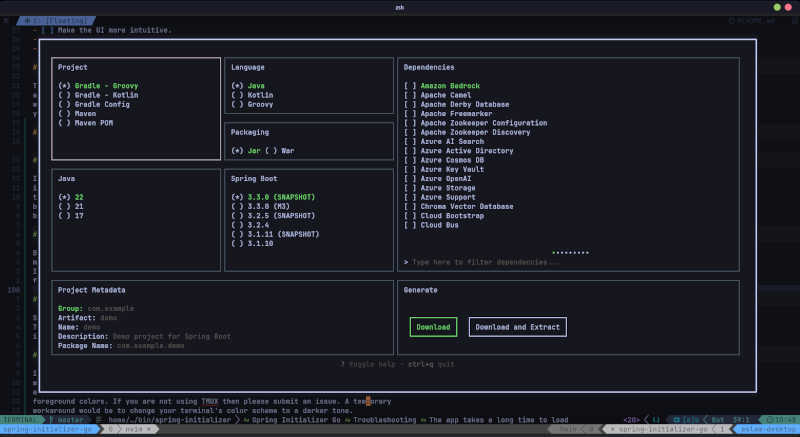
Task: Choose Maven POM project type
Action: coord(86,123)
